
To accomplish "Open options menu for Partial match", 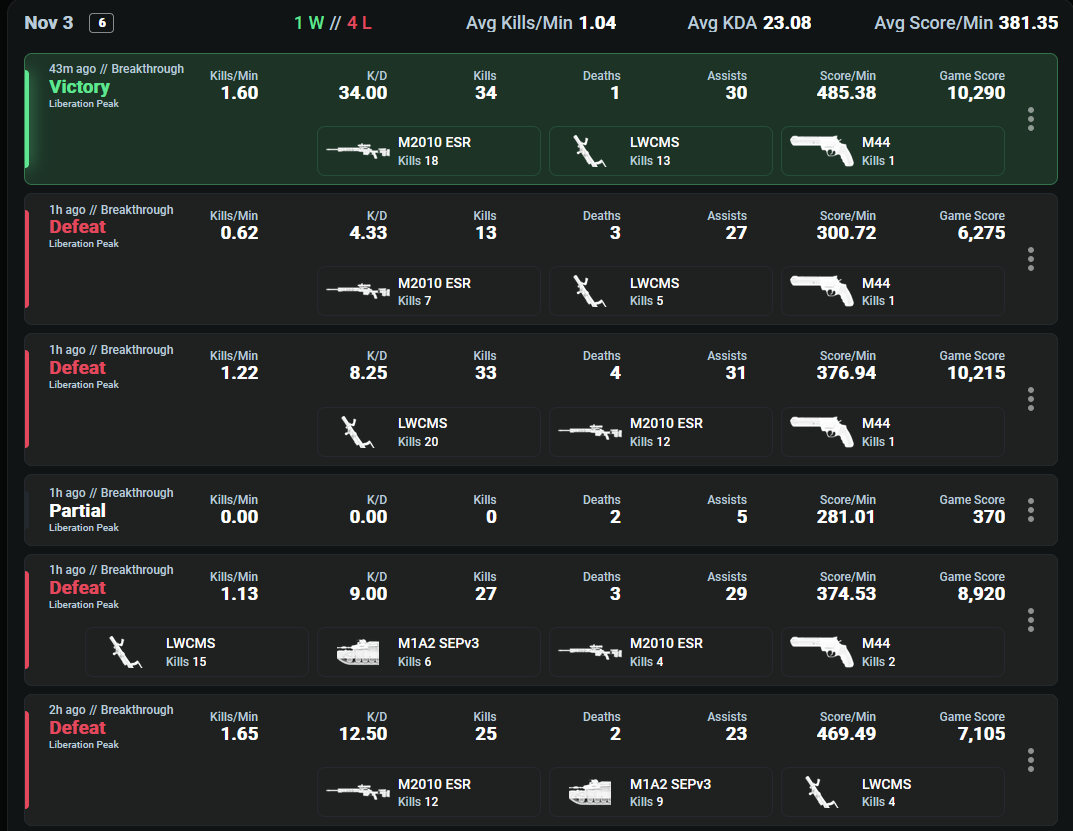I will tap(1031, 510).
